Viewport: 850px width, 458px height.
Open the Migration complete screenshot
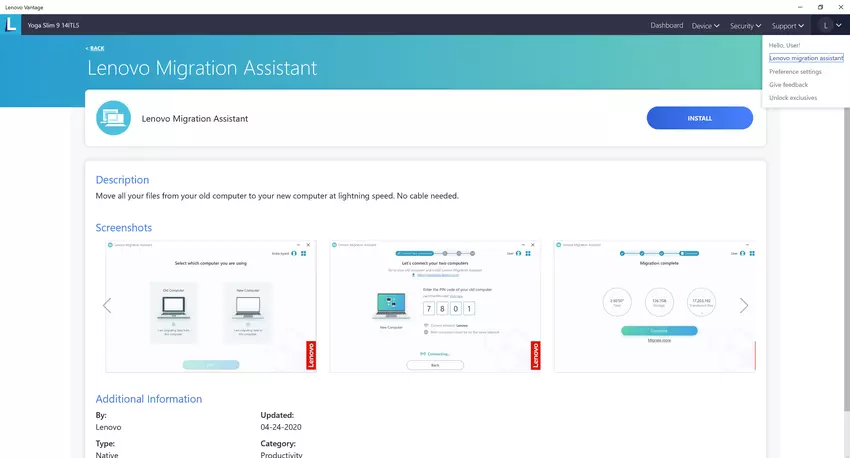[655, 306]
